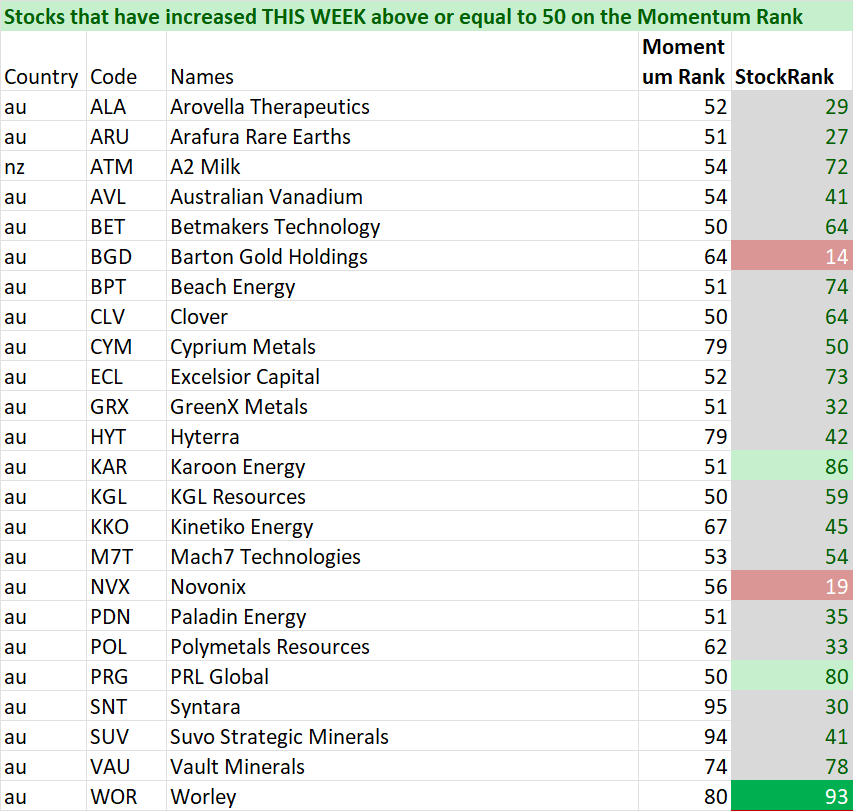Select Kinetiko Energy's Momentum Rank 67
Screen dimensions: 853x811
(x=684, y=526)
